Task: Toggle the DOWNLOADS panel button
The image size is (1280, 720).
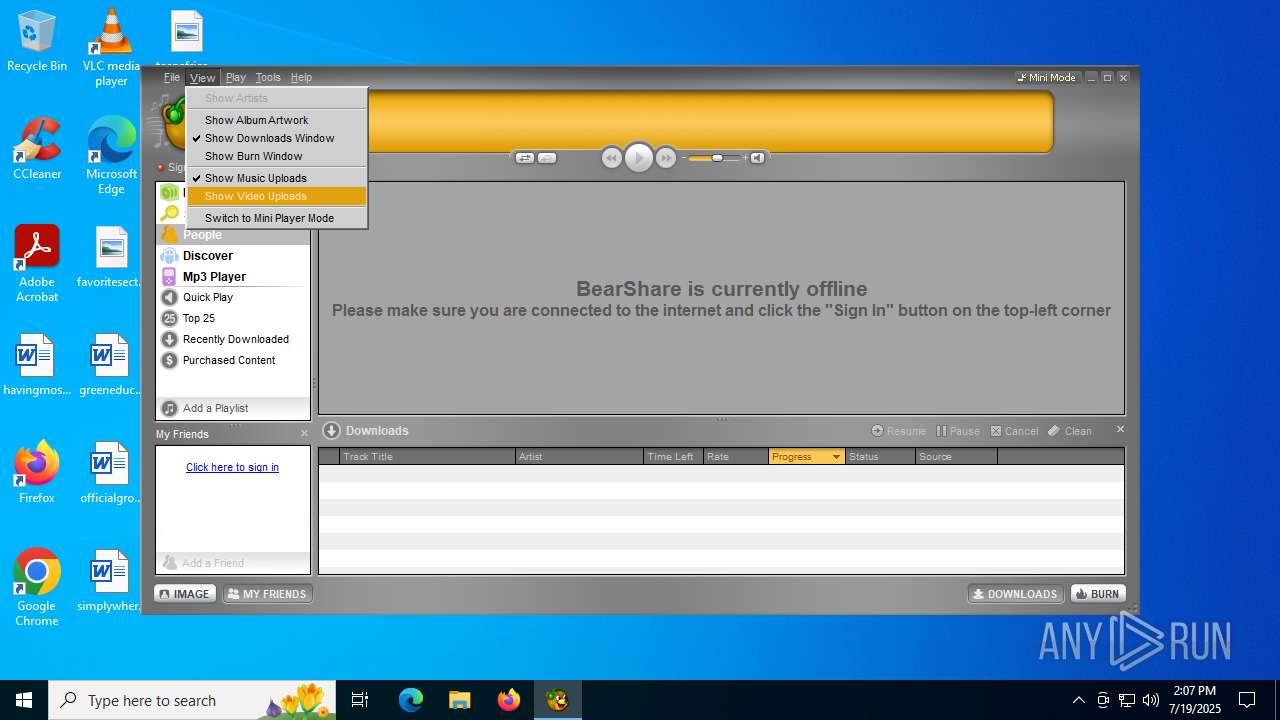Action: tap(1015, 594)
